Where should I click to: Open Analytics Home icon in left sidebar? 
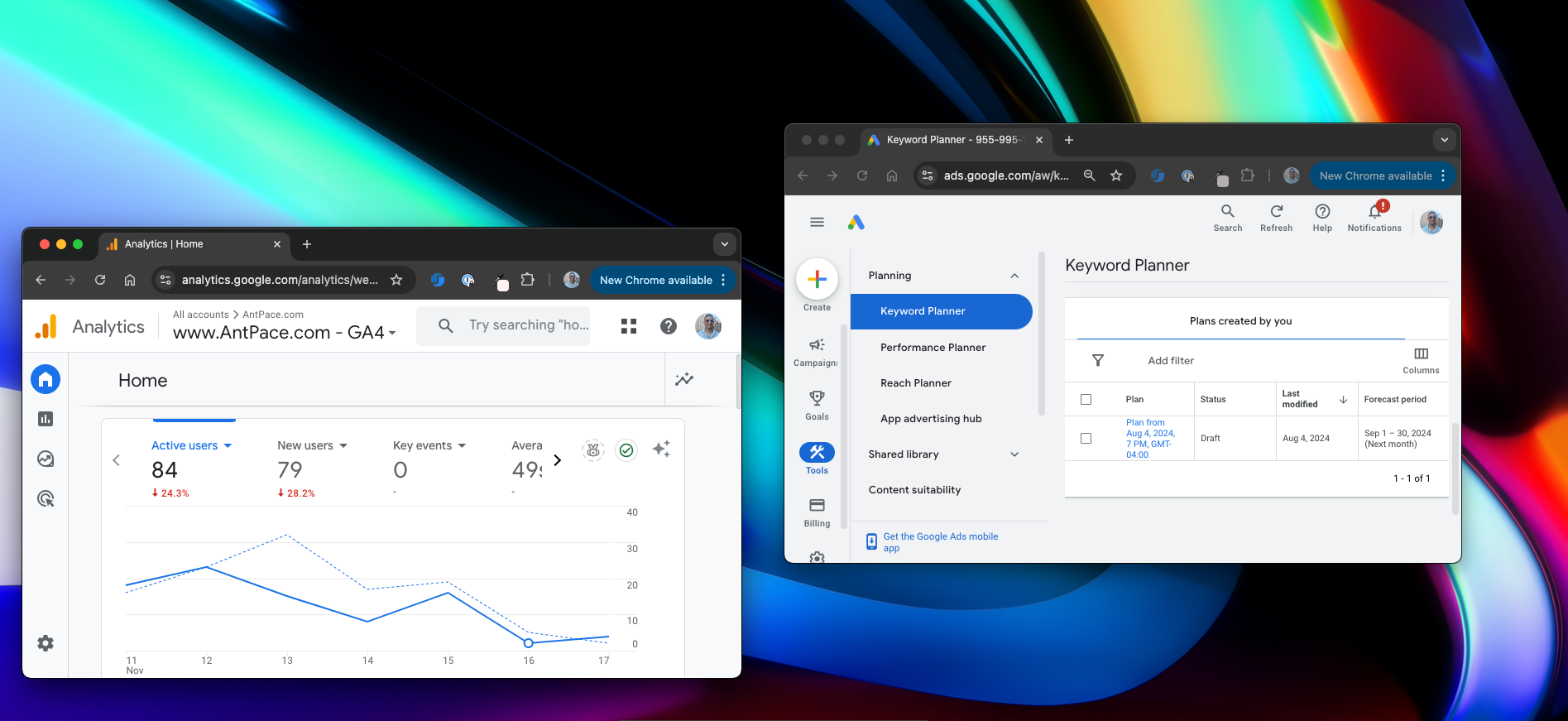pos(46,379)
